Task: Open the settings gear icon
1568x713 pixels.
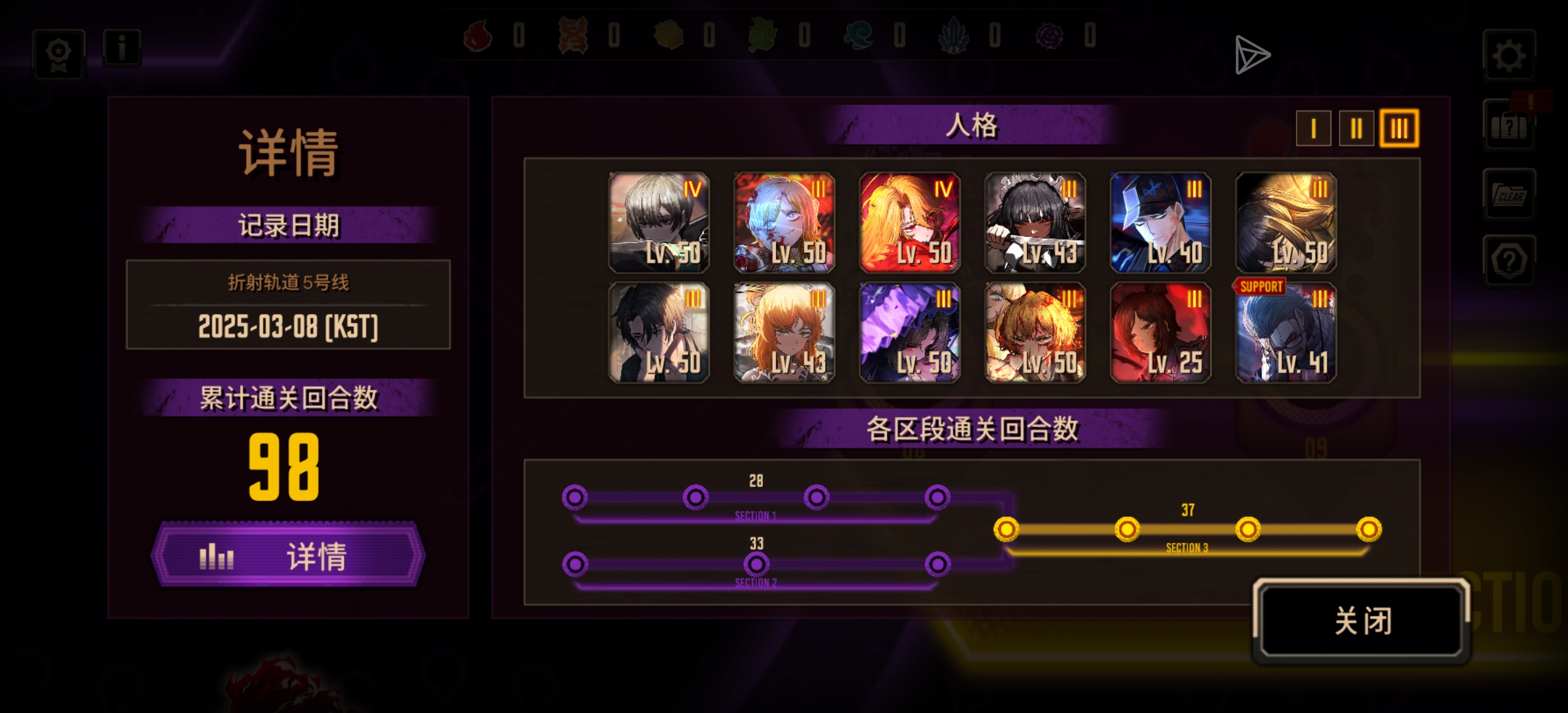Action: click(x=1509, y=56)
